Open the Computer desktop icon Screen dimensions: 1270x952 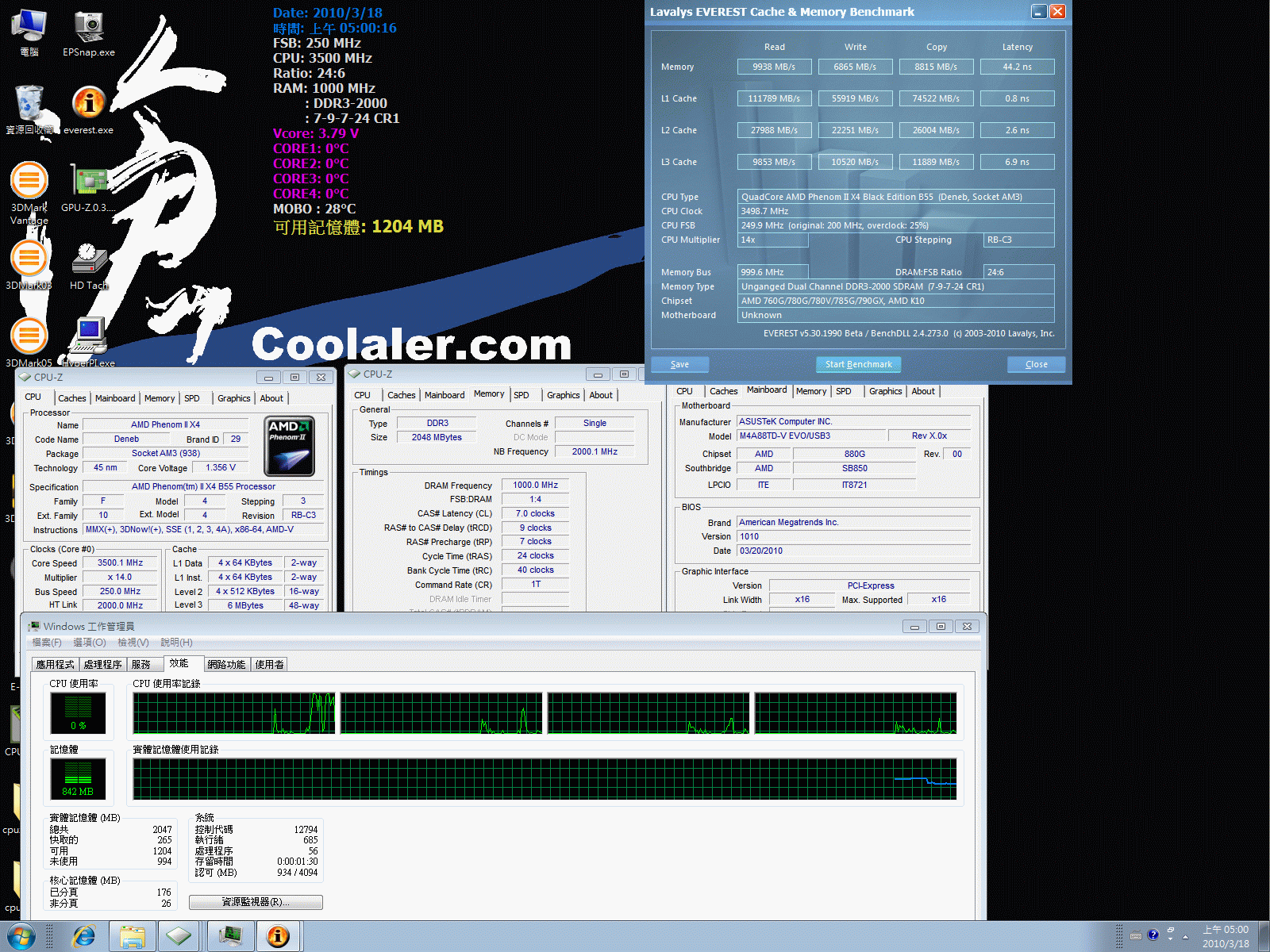tap(29, 33)
